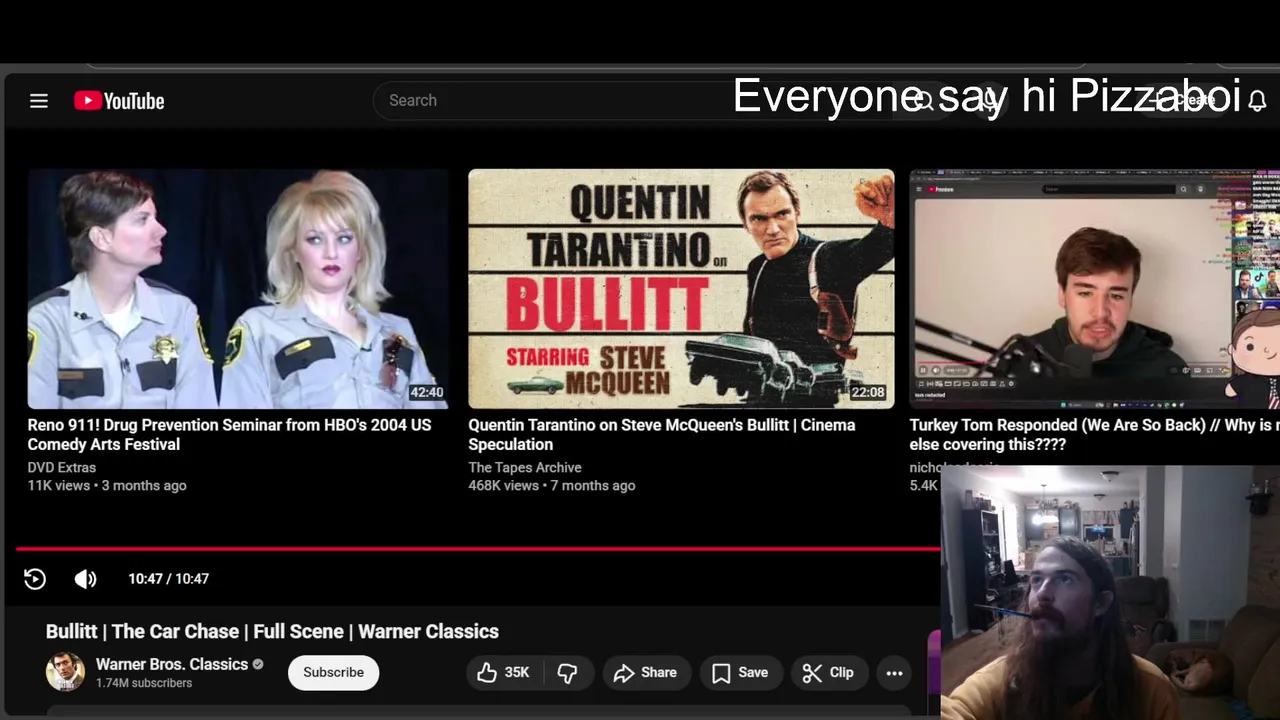Replay the video with the replay icon

coord(35,579)
